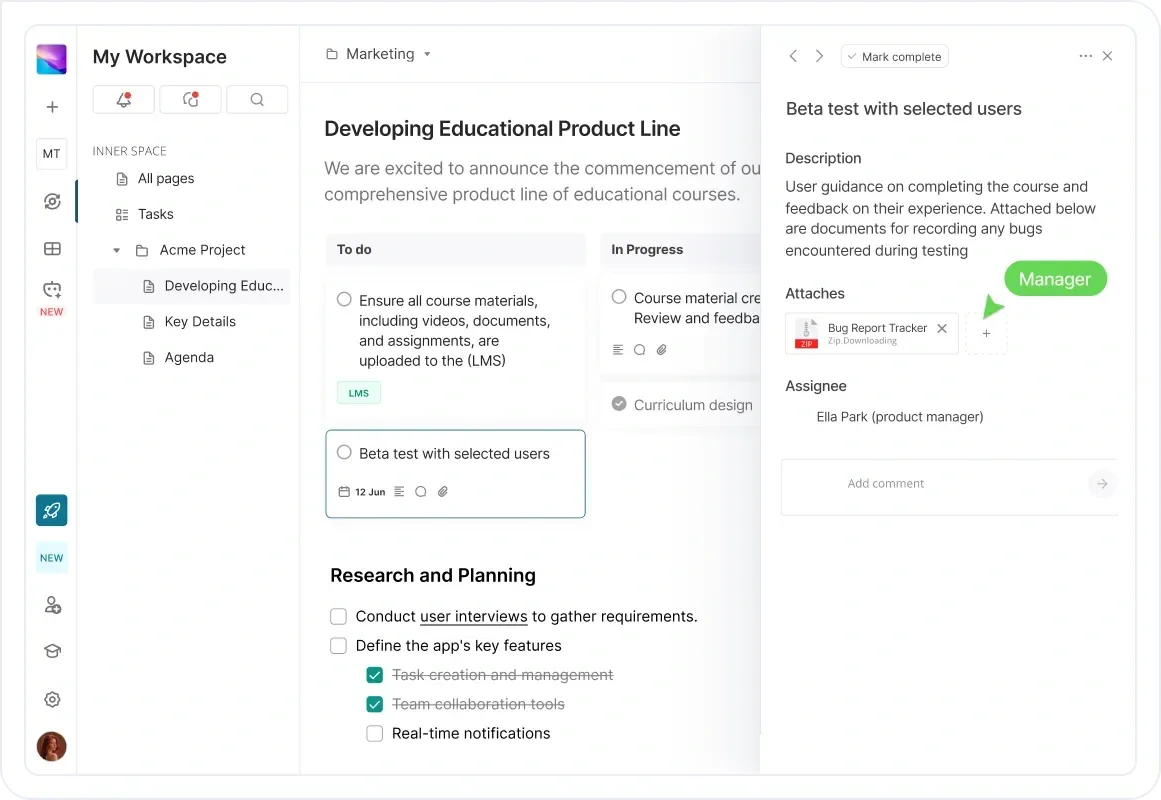Open notifications bell icon
1161x800 pixels.
click(x=124, y=99)
